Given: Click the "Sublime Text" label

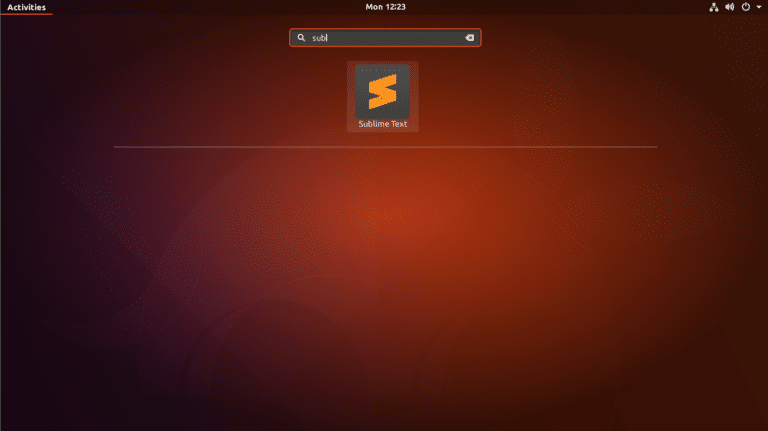Looking at the screenshot, I should (382, 124).
